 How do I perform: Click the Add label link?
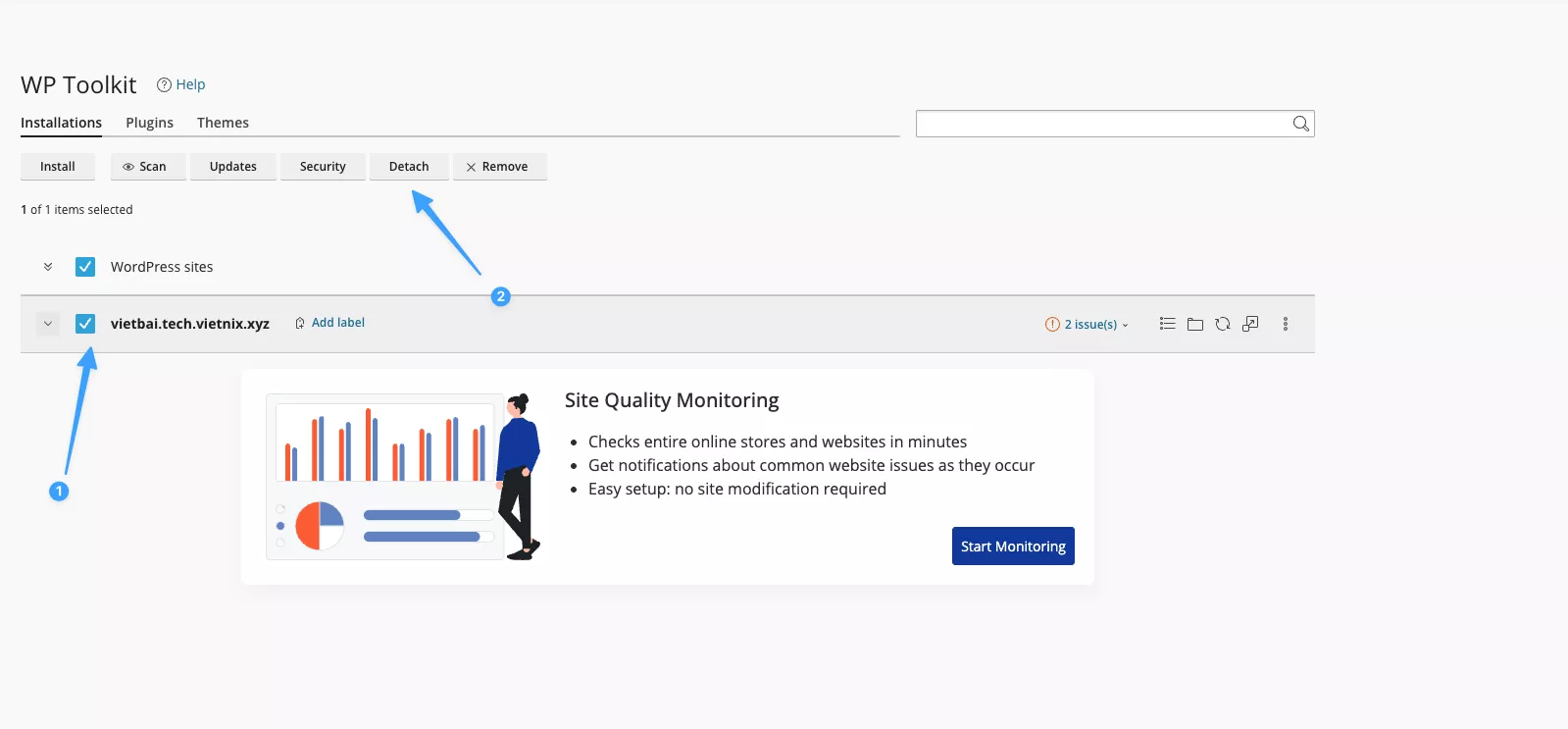tap(337, 323)
